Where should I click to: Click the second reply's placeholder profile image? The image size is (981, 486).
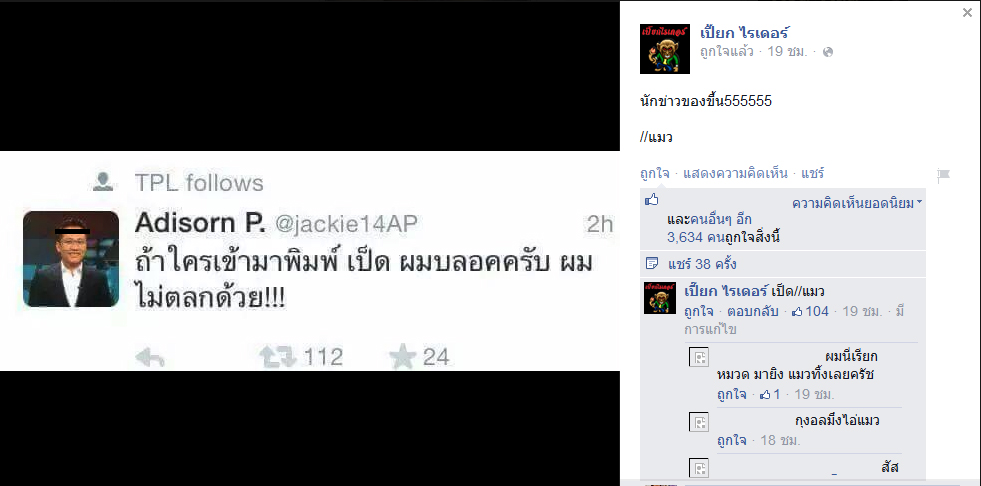[699, 422]
